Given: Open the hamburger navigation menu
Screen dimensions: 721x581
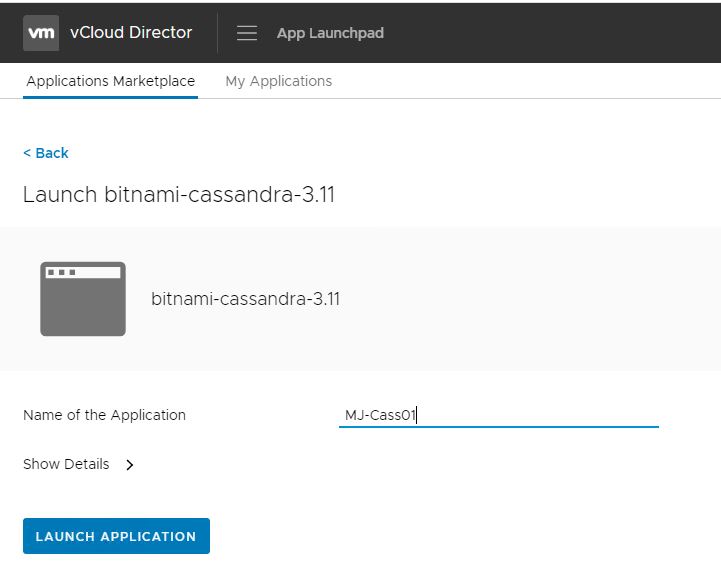Looking at the screenshot, I should (247, 33).
